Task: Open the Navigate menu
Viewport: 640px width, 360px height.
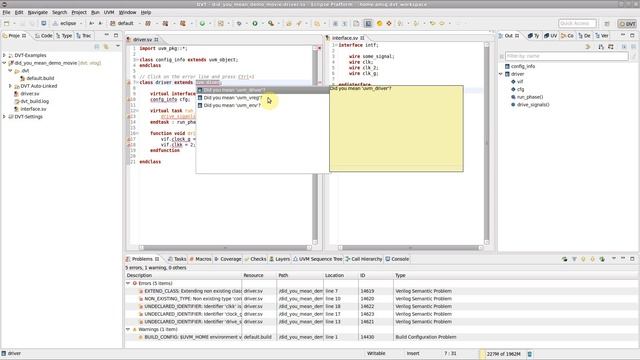Action: click(x=38, y=12)
